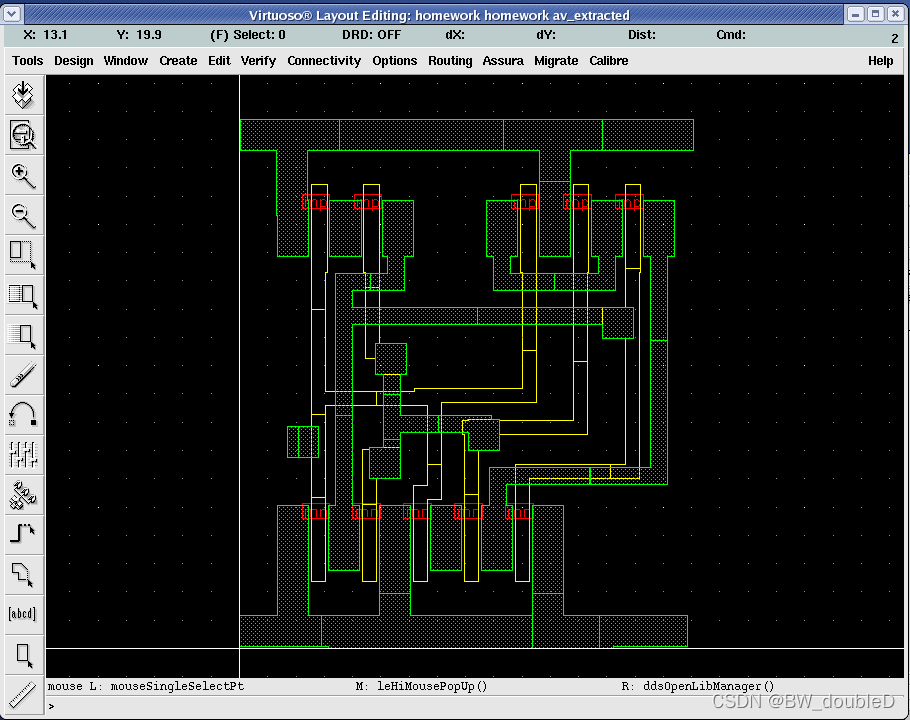Viewport: 910px width, 720px height.
Task: Click the Fit Edit zoom-to-fit icon
Action: [23, 135]
